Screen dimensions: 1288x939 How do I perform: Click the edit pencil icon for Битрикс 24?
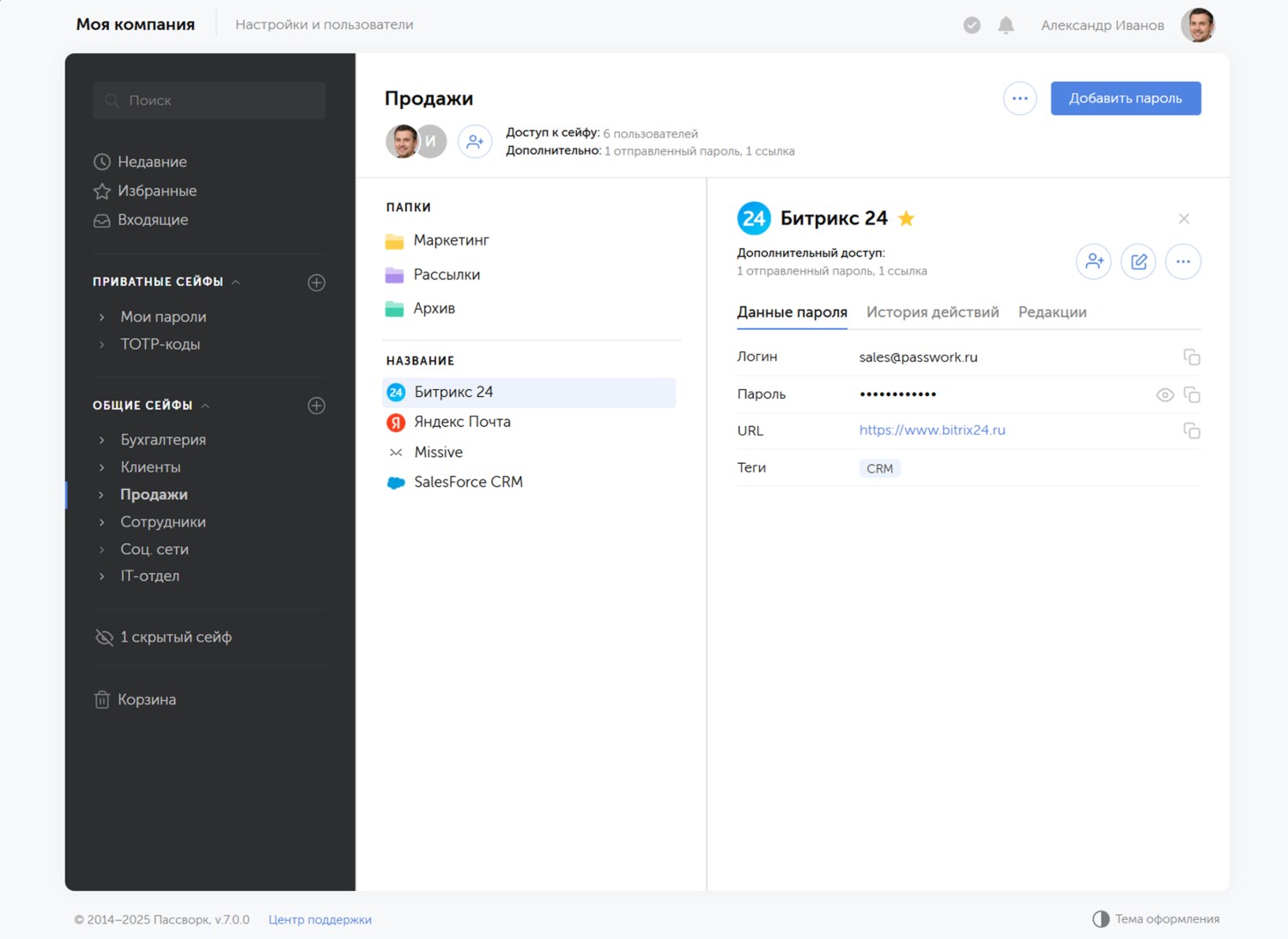tap(1138, 262)
